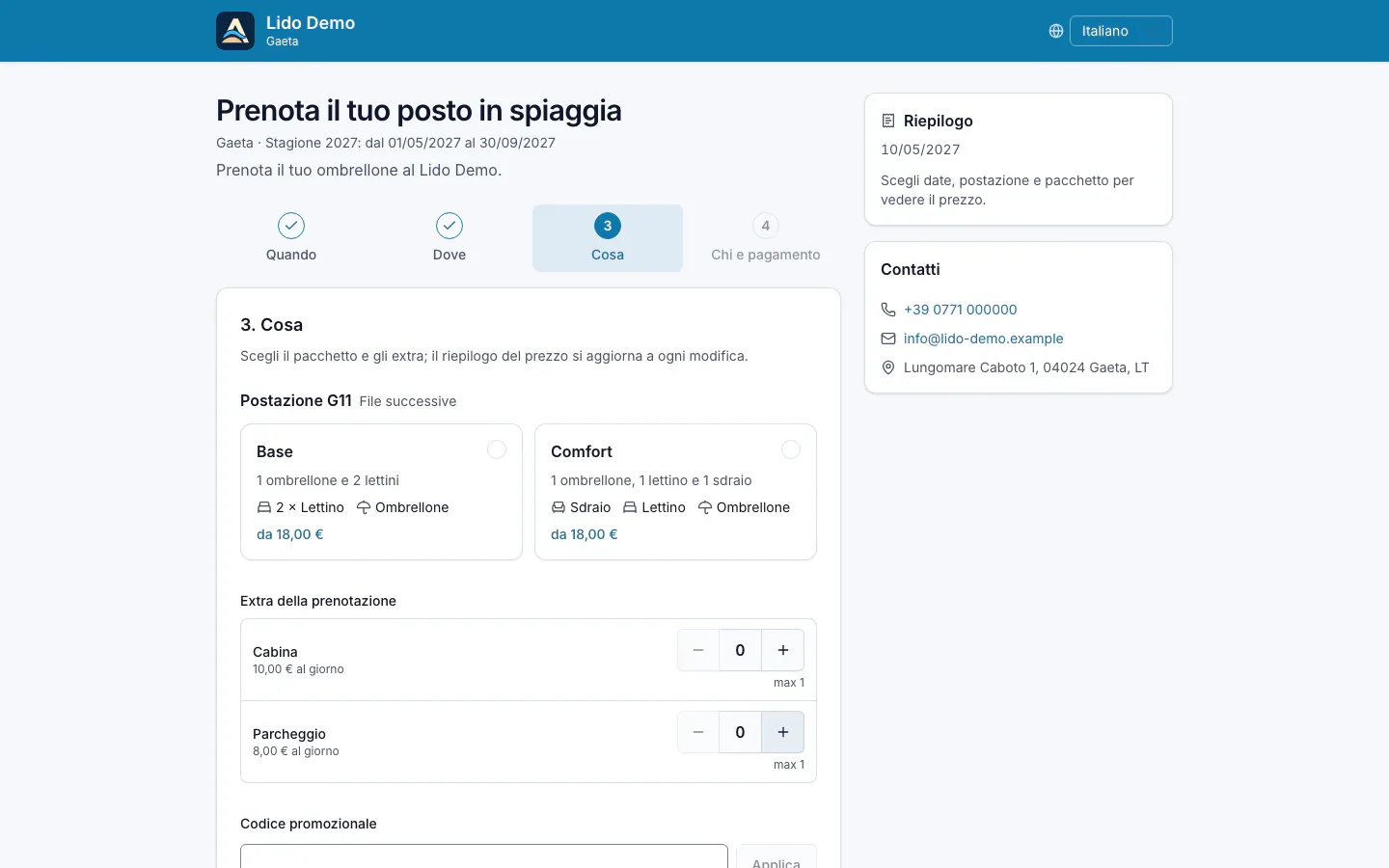Screen dimensions: 1389x868
Task: Click the Riepilogo date '10/05/2027'
Action: 920,149
